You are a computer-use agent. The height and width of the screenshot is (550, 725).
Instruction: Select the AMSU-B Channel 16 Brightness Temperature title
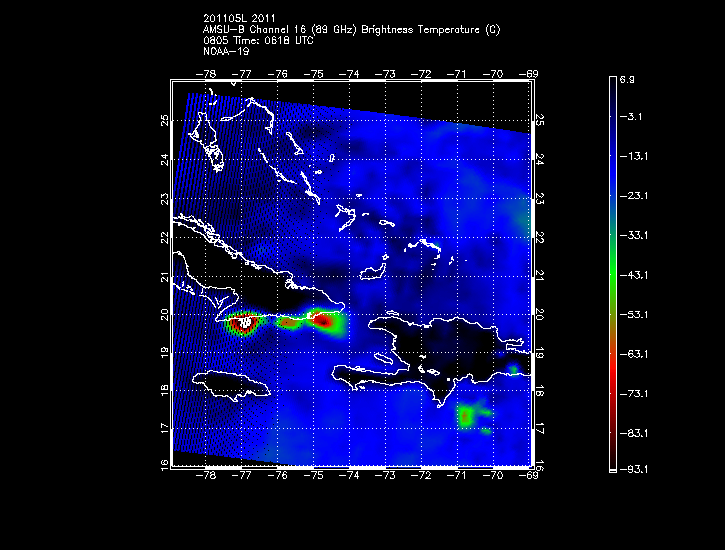coord(351,30)
